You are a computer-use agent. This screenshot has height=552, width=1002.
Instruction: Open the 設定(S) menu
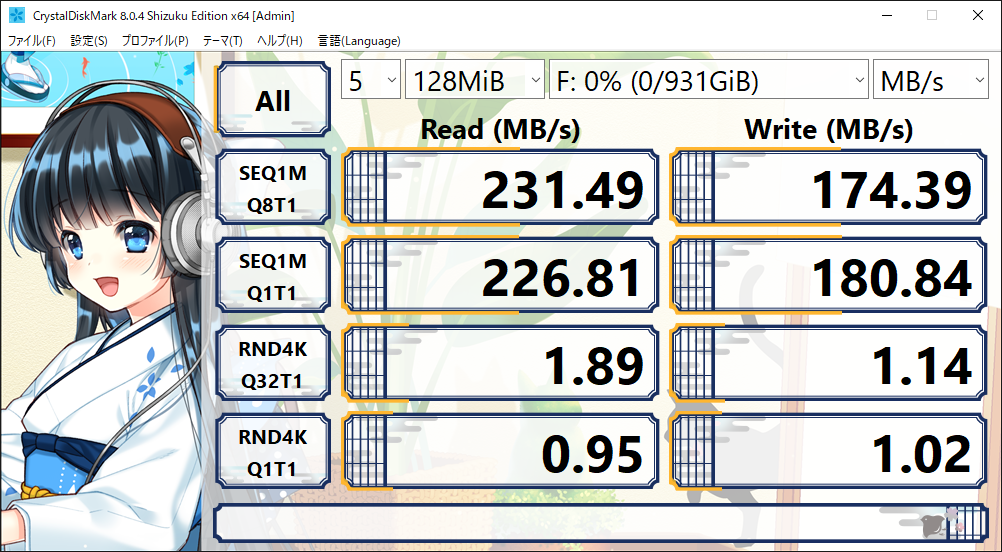click(89, 41)
